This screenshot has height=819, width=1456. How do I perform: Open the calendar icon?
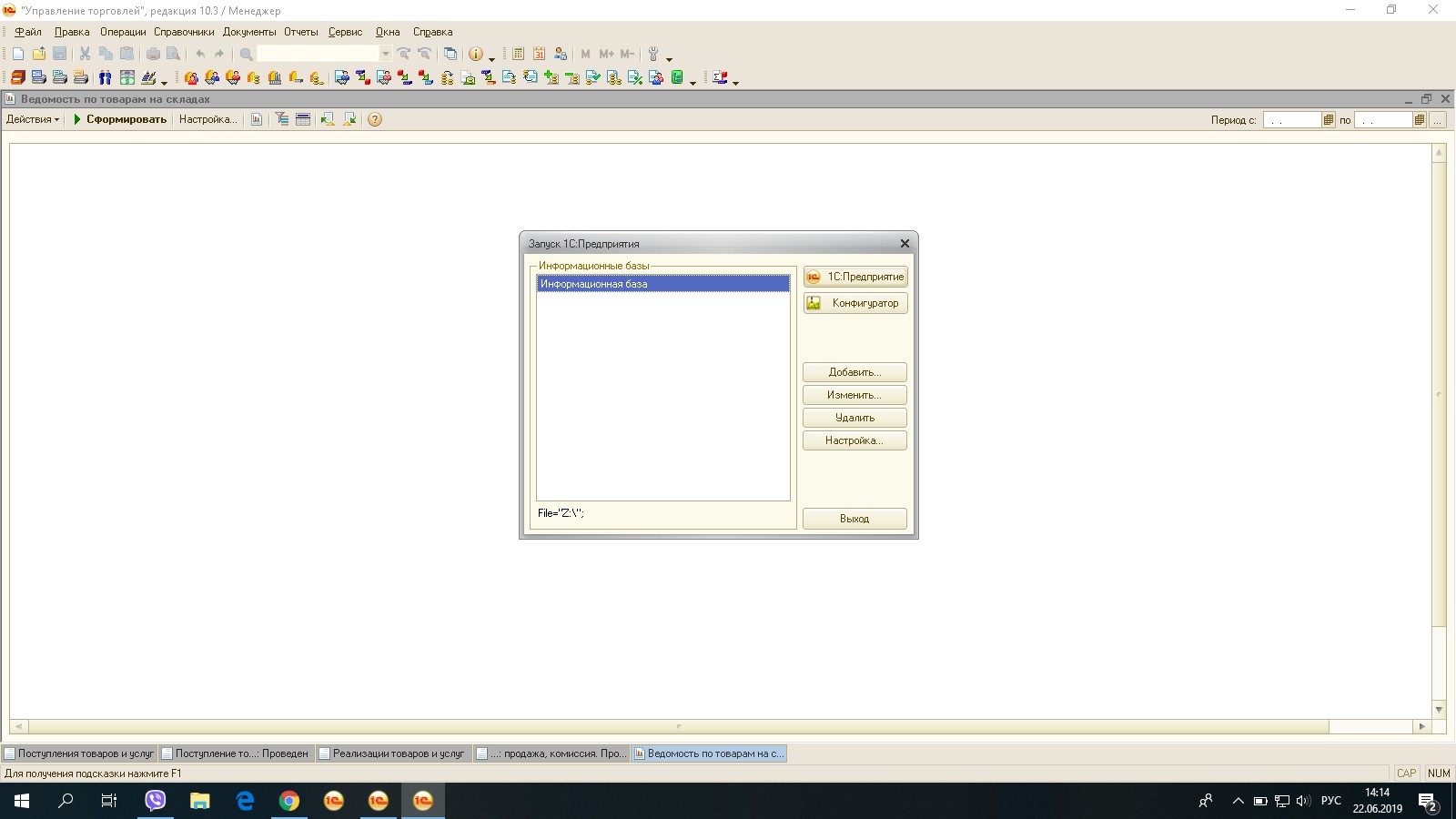[539, 54]
